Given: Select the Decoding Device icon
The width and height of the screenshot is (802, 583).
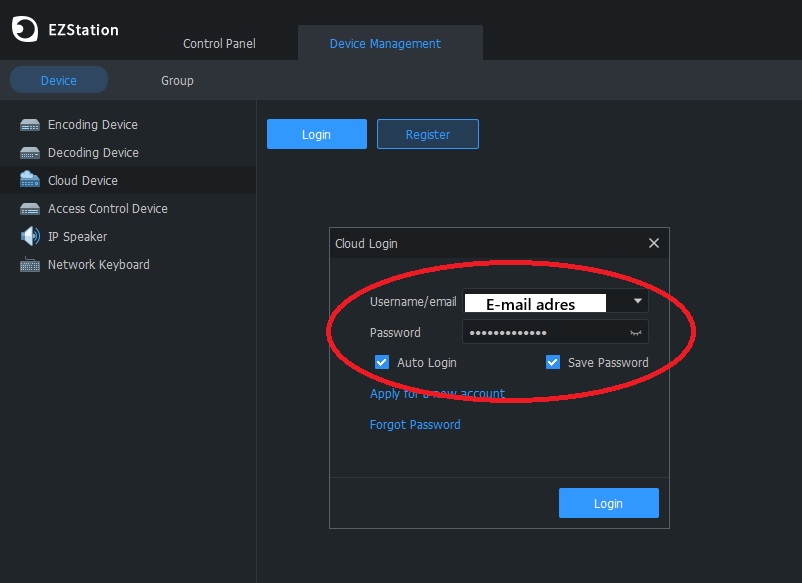Looking at the screenshot, I should 30,153.
